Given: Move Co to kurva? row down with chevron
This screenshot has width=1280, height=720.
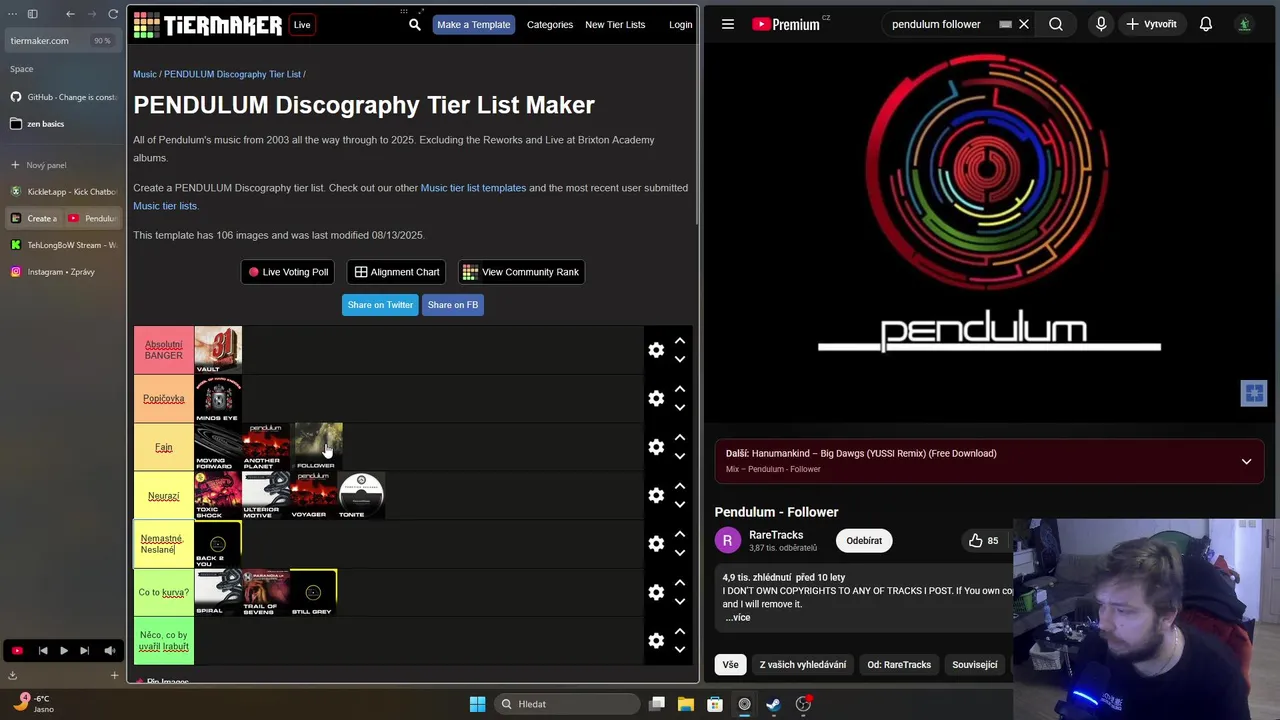Looking at the screenshot, I should pos(680,601).
